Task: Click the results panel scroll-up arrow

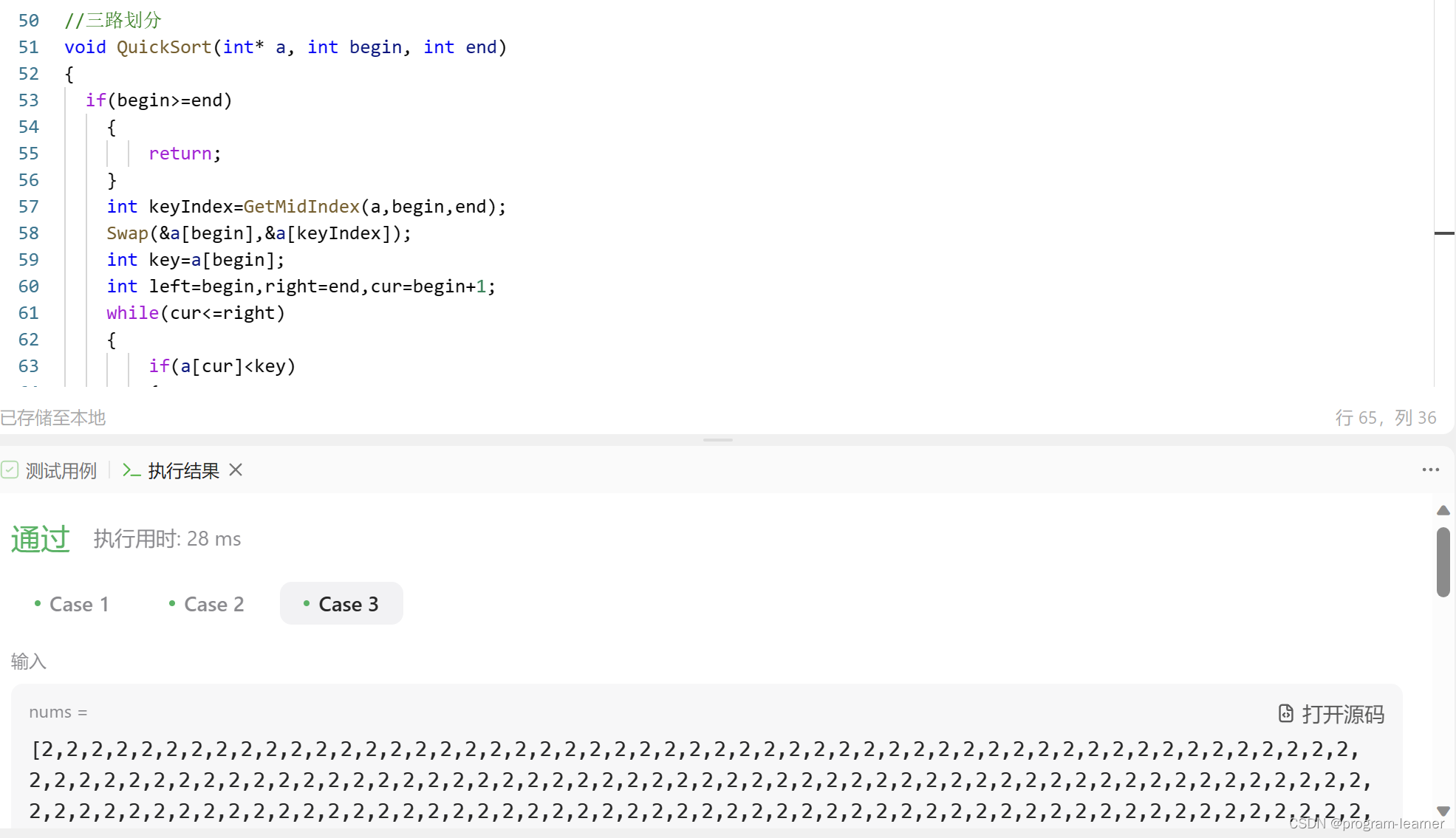Action: pos(1443,510)
